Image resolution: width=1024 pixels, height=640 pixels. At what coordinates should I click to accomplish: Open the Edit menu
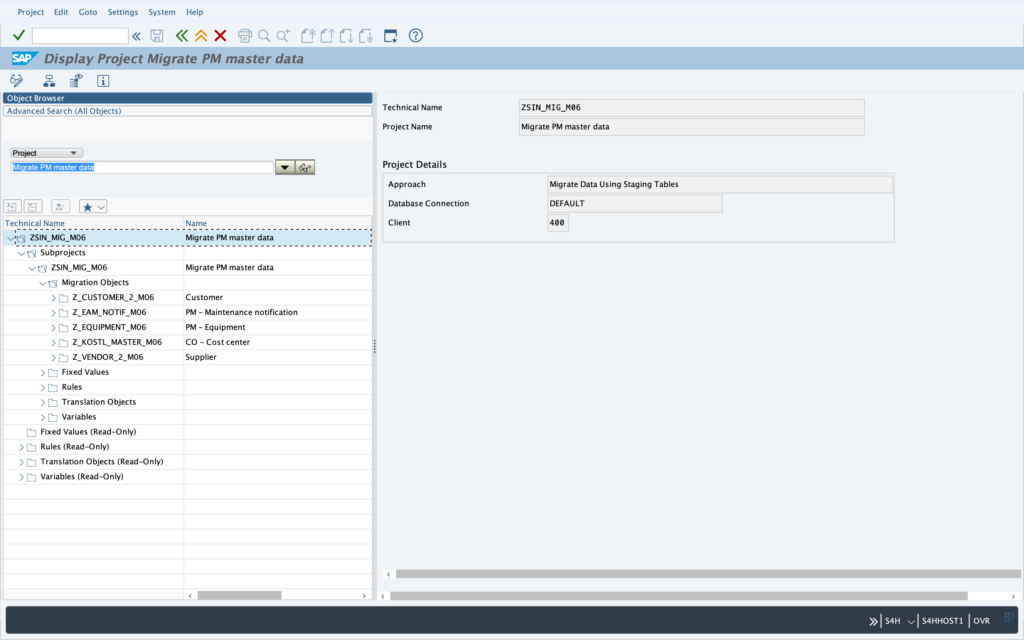click(61, 12)
